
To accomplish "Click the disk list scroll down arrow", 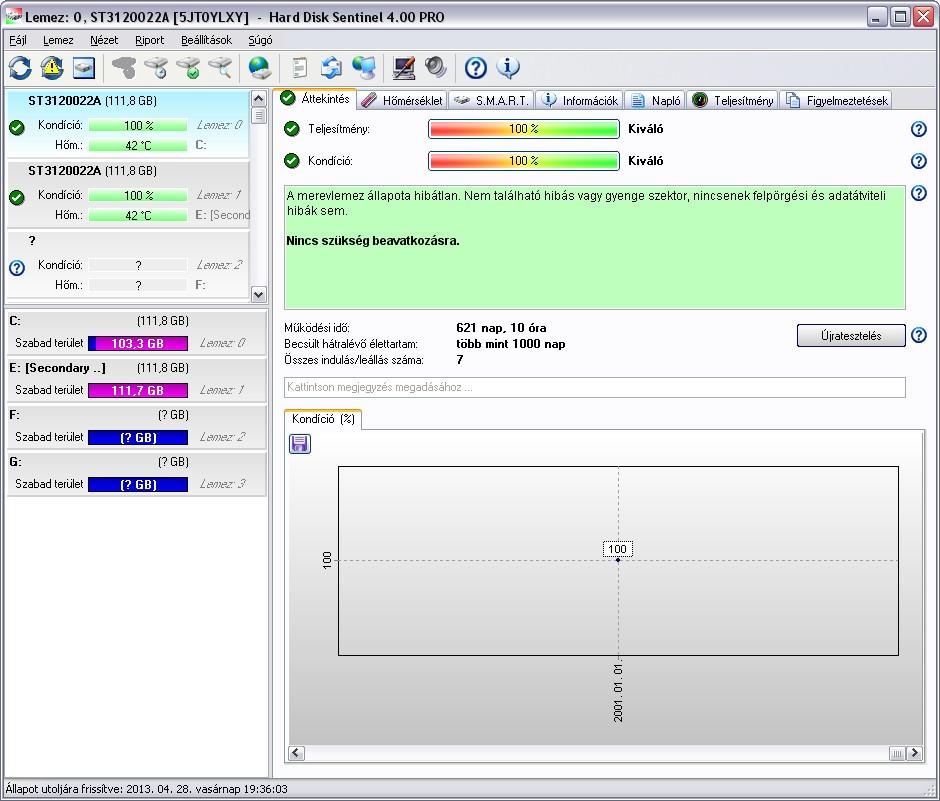I will pyautogui.click(x=258, y=294).
